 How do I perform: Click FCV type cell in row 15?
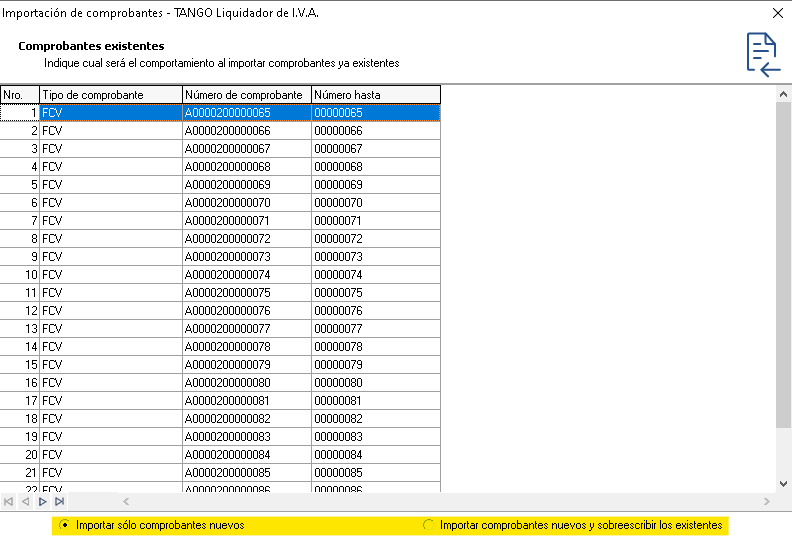(111, 365)
